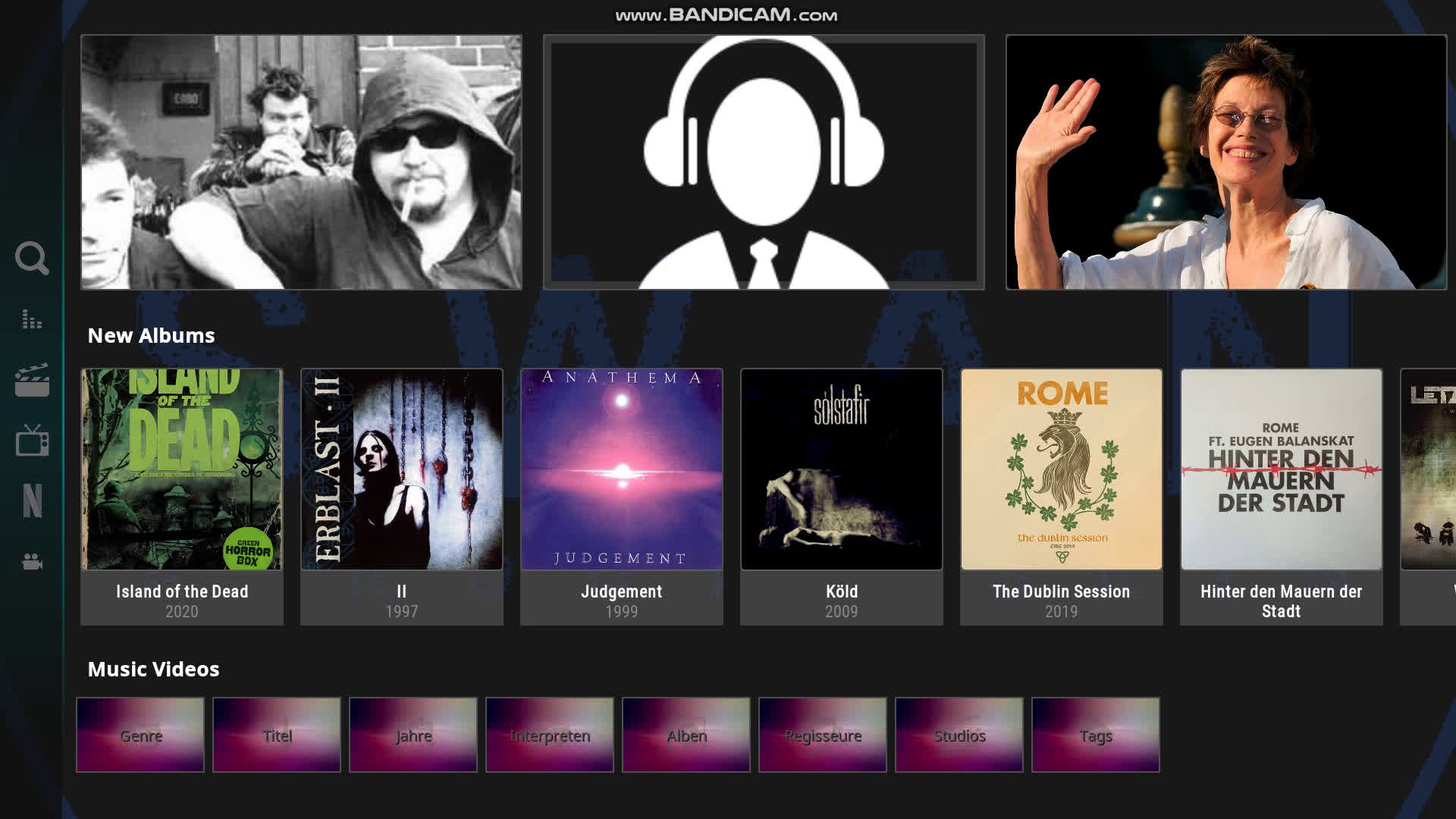
Task: Click The Dublin Session title text
Action: tap(1062, 591)
